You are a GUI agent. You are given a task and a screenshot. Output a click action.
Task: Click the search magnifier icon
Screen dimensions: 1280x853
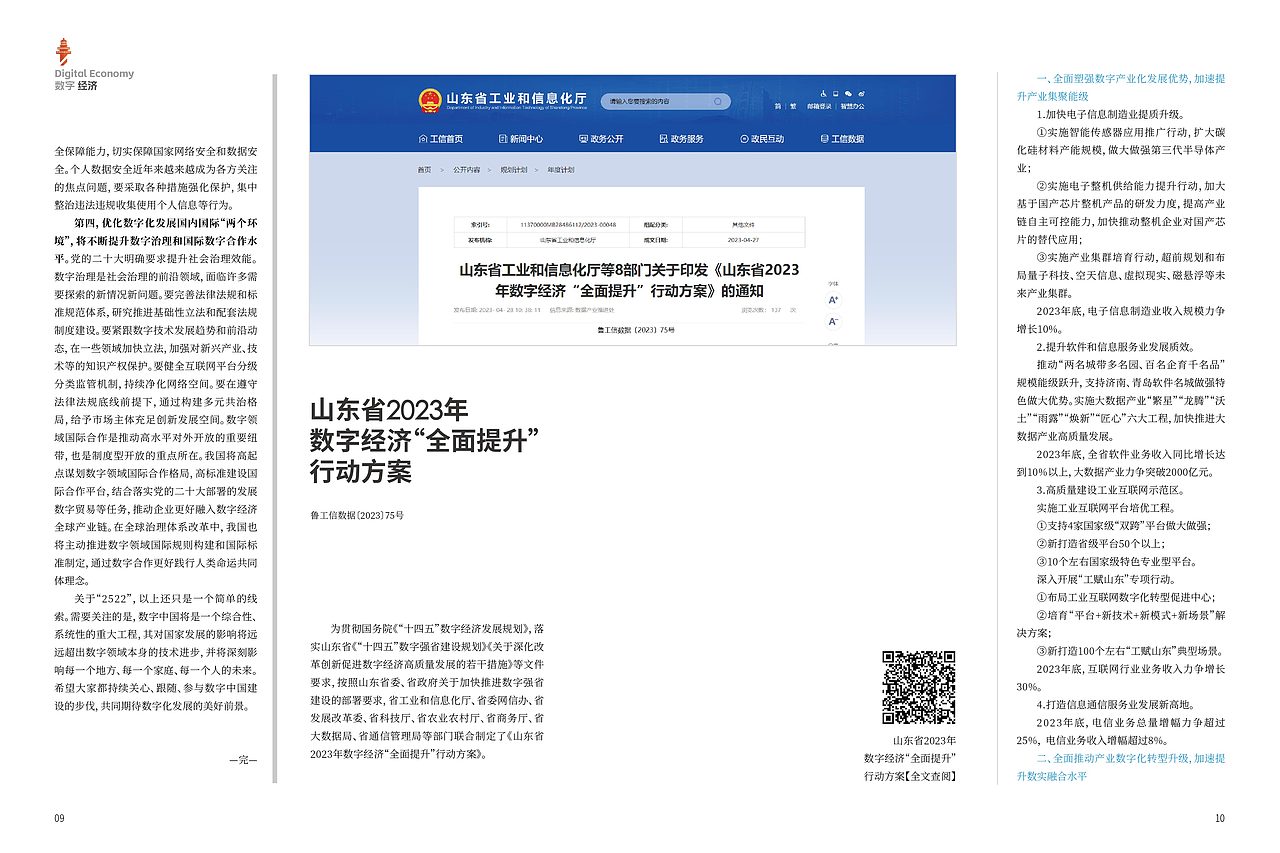tap(717, 100)
